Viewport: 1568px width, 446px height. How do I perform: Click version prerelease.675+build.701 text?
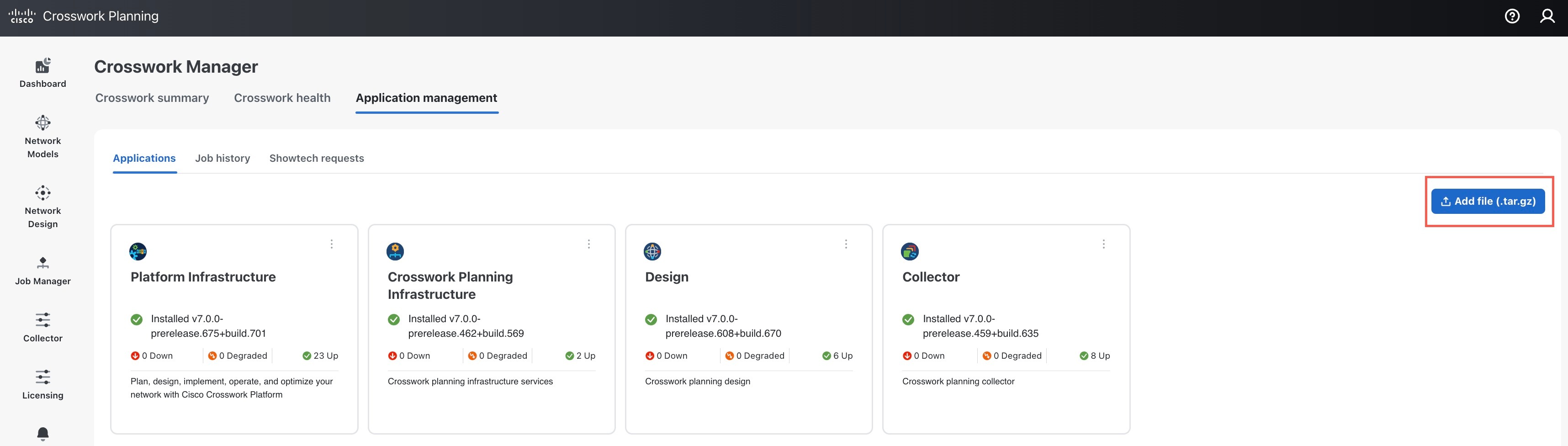point(208,334)
